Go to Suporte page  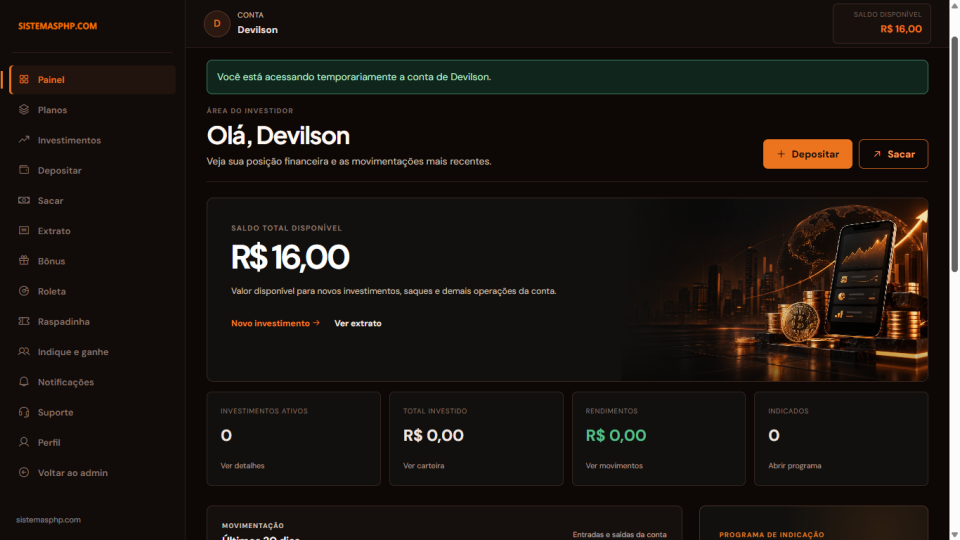pyautogui.click(x=92, y=412)
